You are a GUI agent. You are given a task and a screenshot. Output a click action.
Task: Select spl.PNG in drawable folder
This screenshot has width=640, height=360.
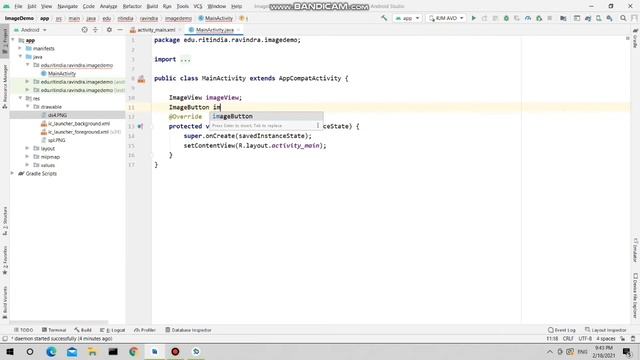56,140
